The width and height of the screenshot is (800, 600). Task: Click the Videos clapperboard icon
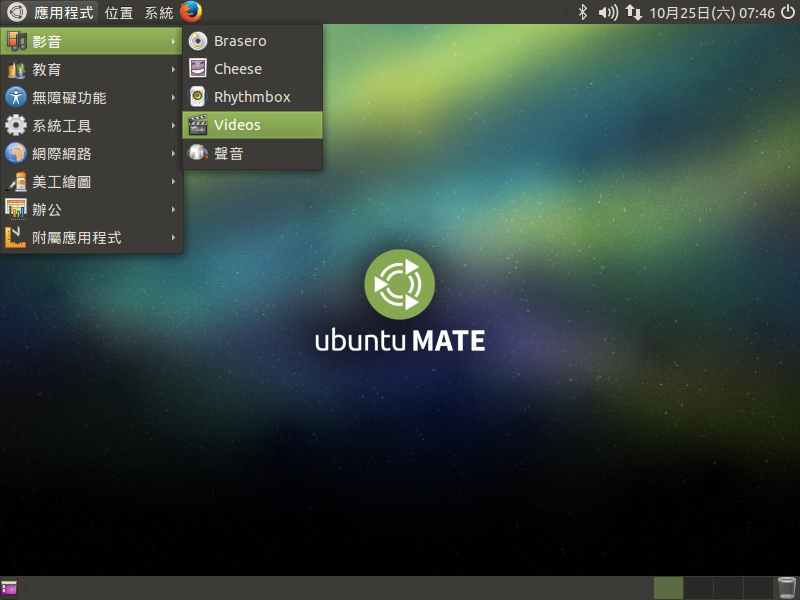point(197,125)
